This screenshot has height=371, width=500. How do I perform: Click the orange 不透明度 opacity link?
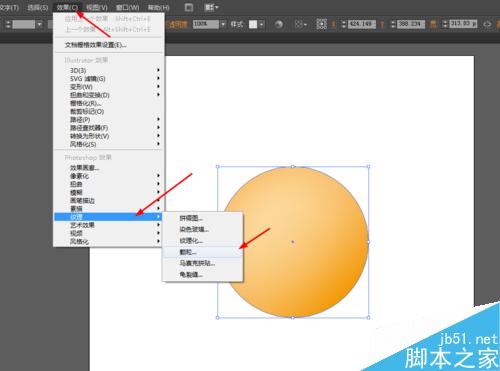(176, 24)
